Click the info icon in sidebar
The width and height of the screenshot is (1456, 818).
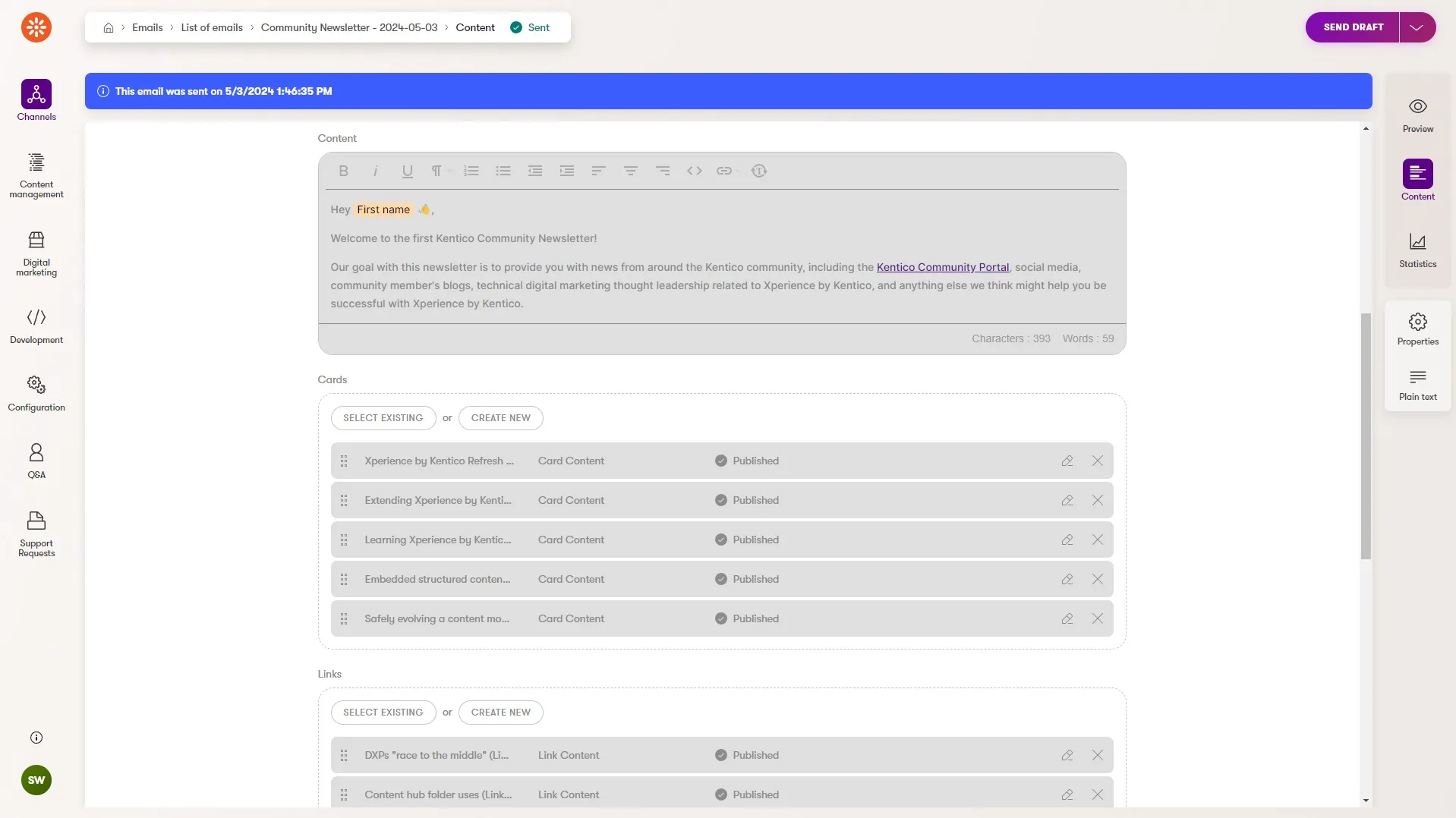coord(36,738)
